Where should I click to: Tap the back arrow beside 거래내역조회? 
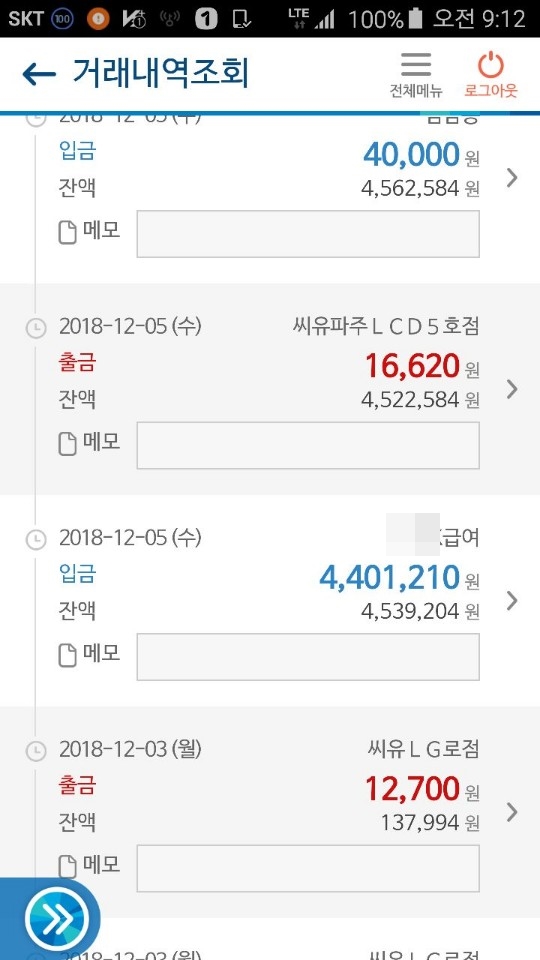[x=39, y=75]
